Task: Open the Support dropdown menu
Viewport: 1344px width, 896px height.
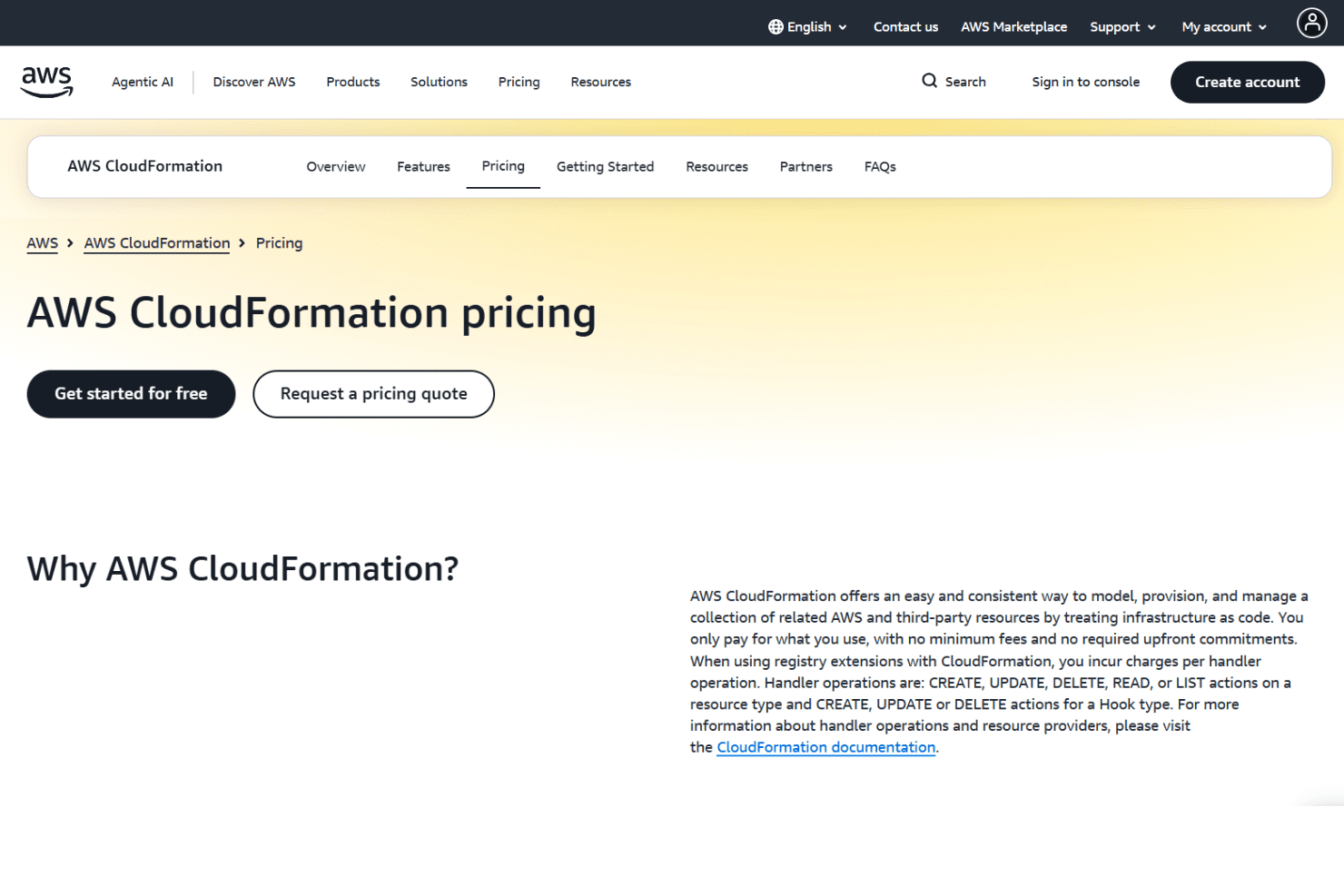Action: 1122,27
